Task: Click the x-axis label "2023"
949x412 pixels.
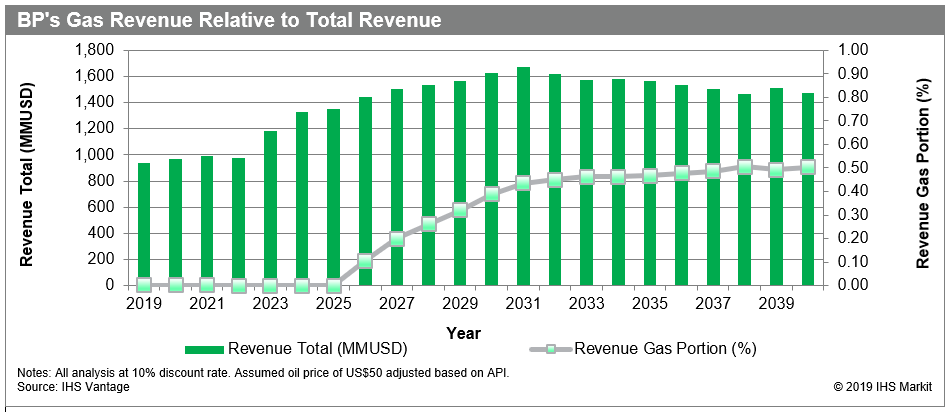Action: (x=271, y=303)
